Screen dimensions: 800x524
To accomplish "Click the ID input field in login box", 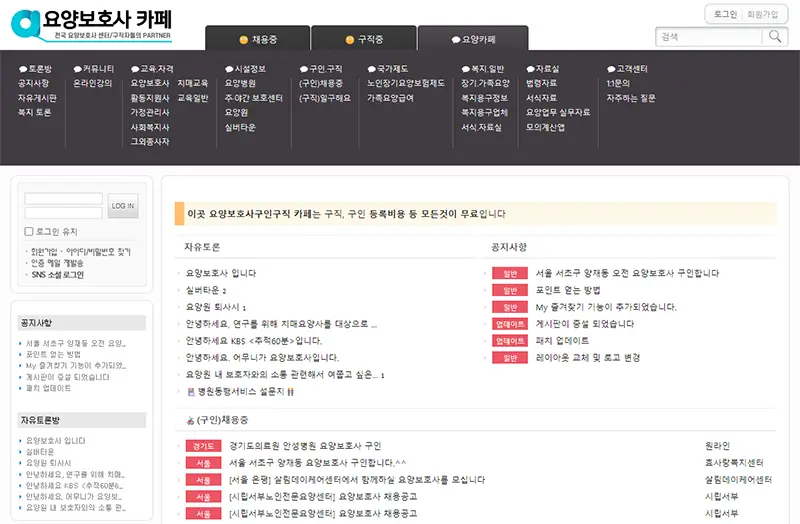I will pos(64,199).
